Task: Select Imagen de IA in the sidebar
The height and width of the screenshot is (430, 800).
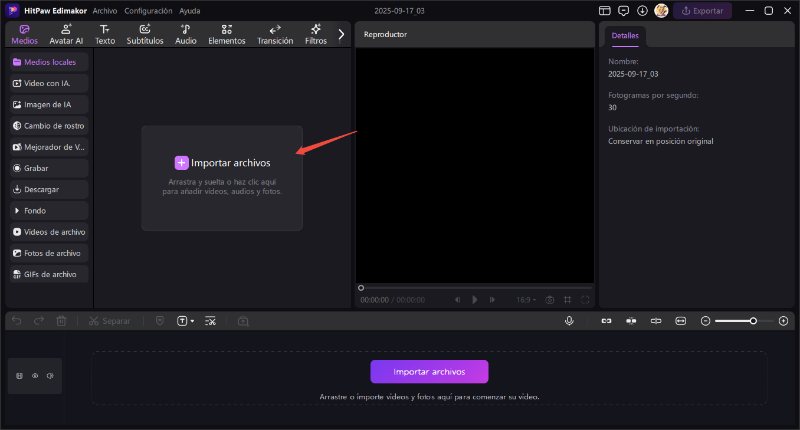Action: pos(49,105)
